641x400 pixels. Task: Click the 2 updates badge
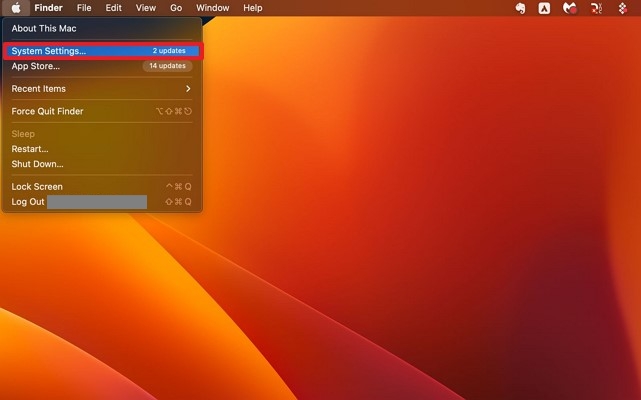tap(168, 50)
